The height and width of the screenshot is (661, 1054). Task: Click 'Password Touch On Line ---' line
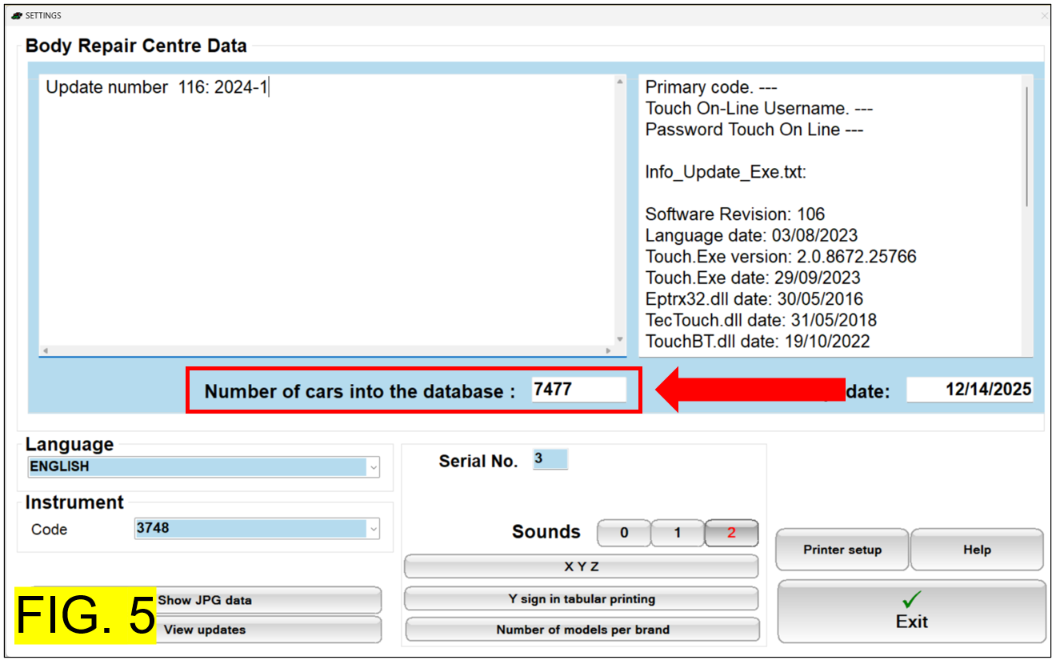pos(754,129)
